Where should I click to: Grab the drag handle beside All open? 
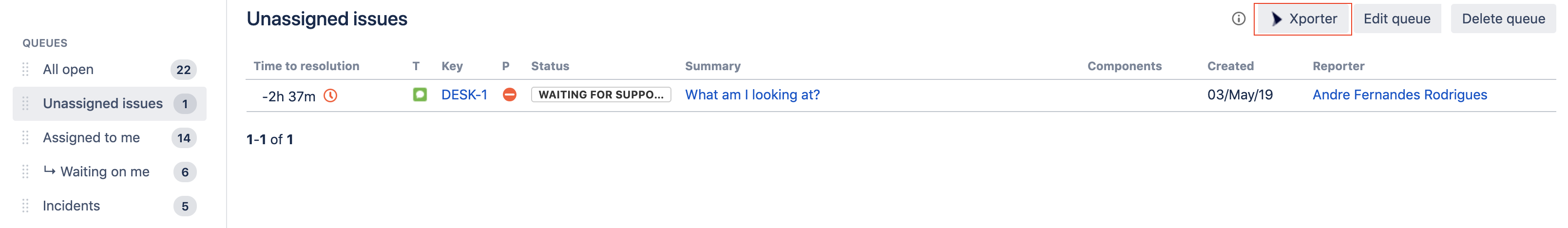(x=25, y=70)
